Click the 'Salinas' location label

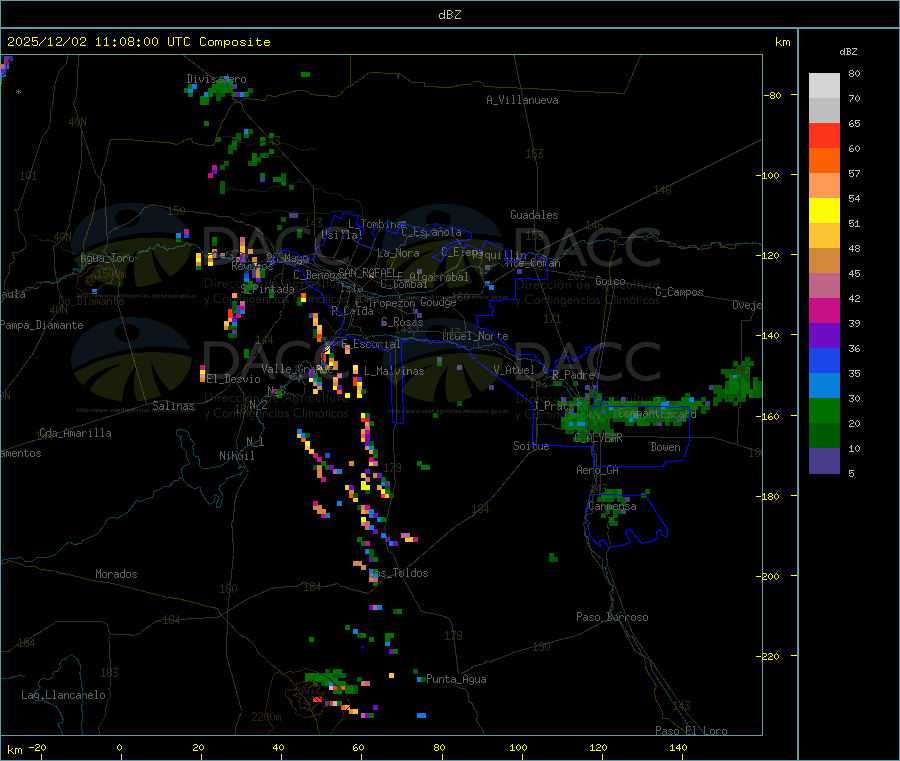coord(173,406)
